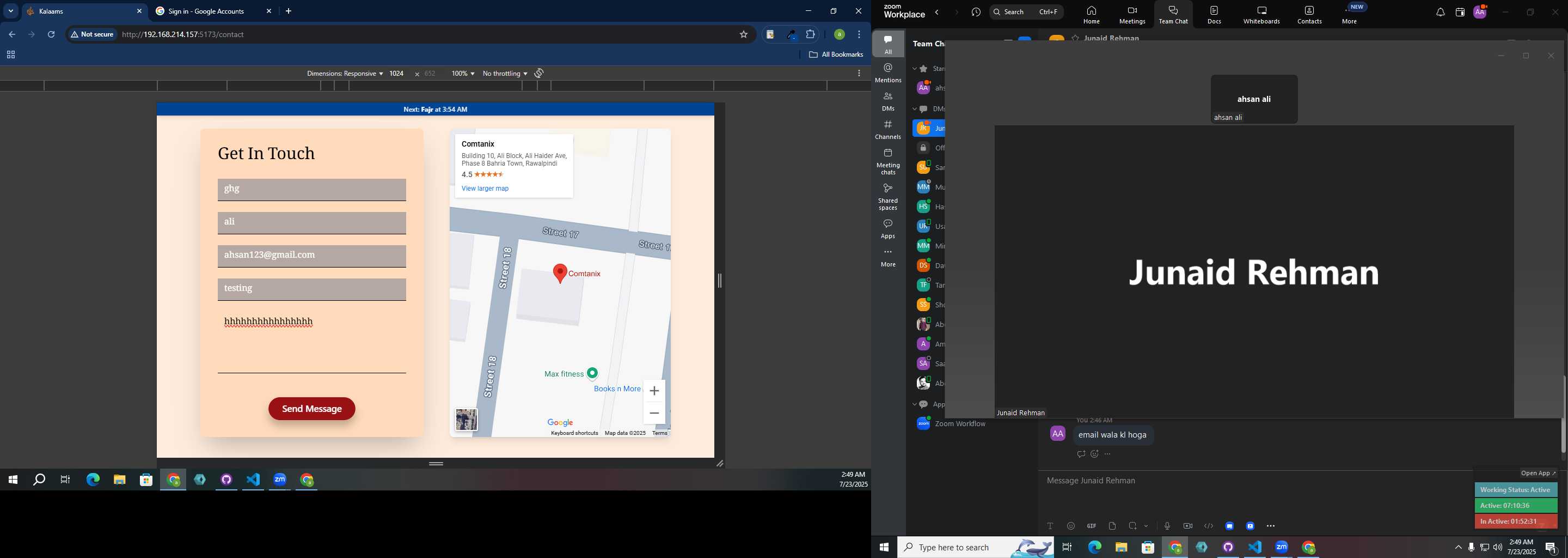Open Dimensions: Responsive dropdown in device toolbar
This screenshot has width=1568, height=558.
click(345, 74)
